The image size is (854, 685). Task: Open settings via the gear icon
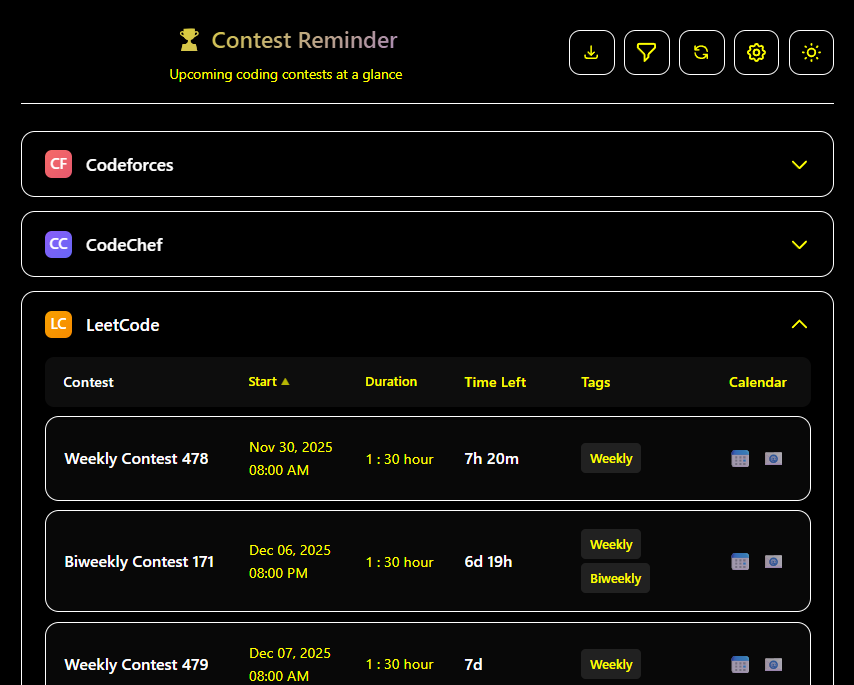pos(756,52)
